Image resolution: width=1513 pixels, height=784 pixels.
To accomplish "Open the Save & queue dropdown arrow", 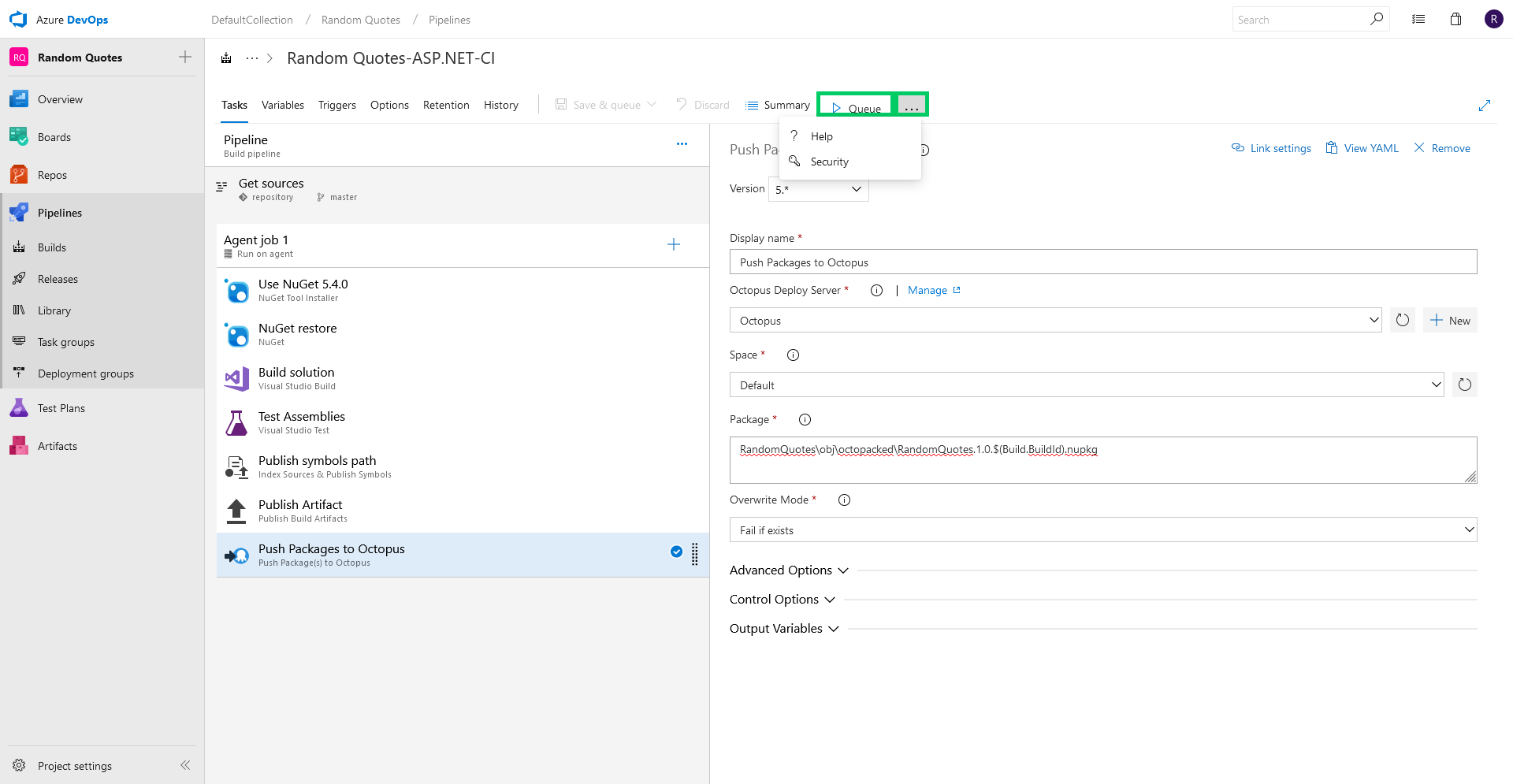I will point(652,104).
